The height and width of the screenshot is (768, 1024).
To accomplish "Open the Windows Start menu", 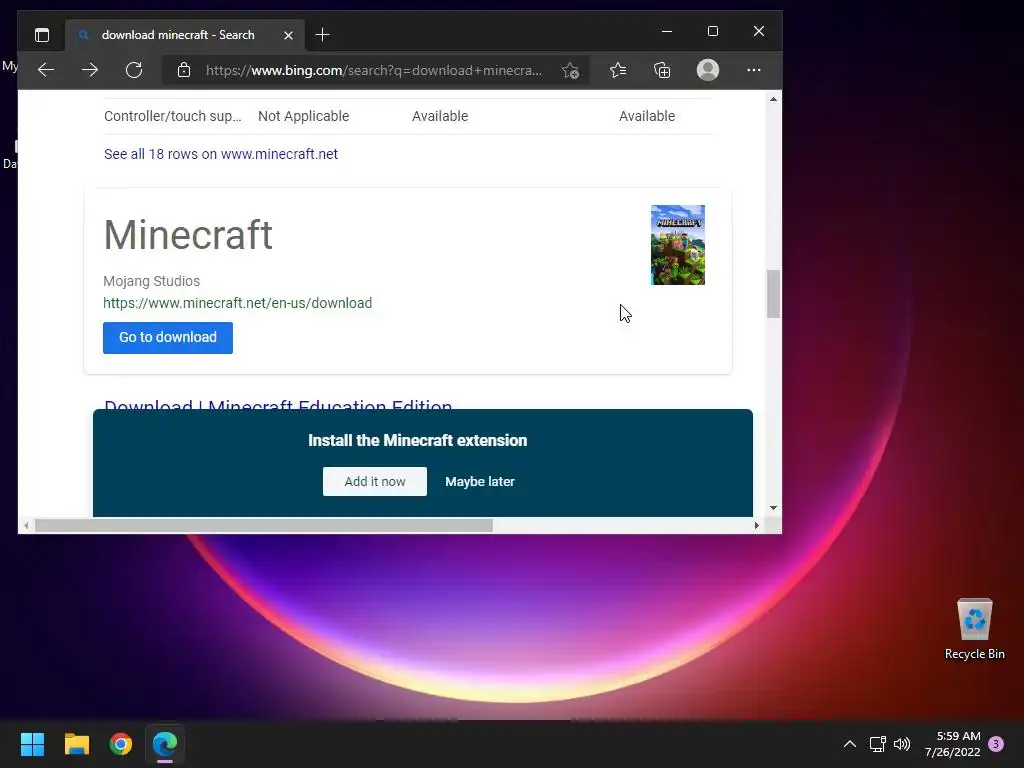I will point(32,744).
